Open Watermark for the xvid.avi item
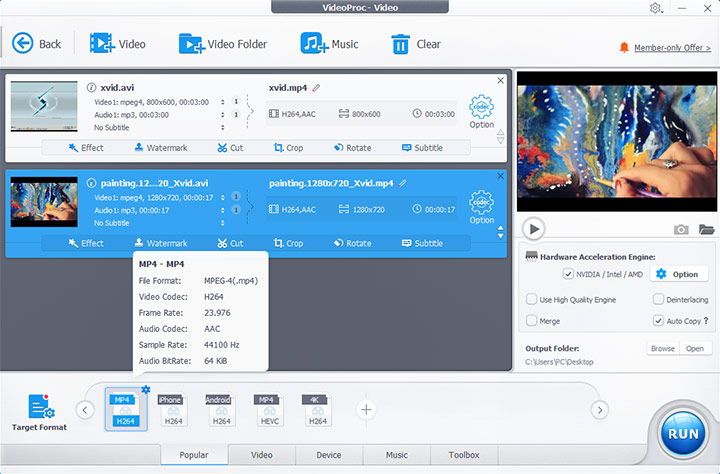Viewport: 720px width, 474px height. (161, 148)
